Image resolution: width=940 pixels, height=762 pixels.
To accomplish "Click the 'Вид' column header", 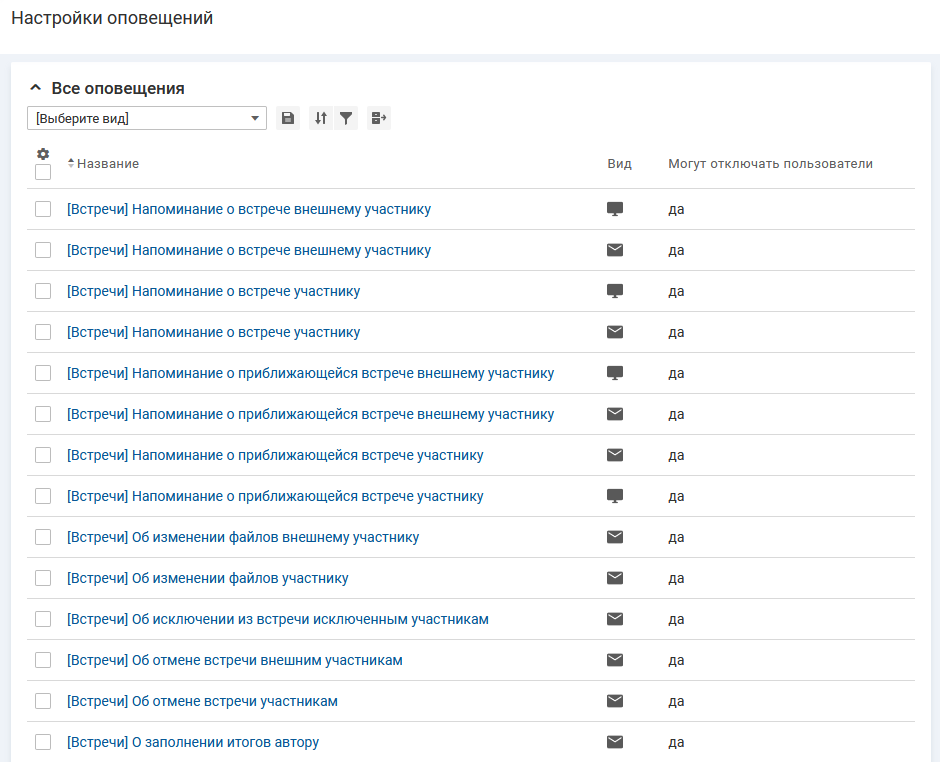I will coord(619,163).
